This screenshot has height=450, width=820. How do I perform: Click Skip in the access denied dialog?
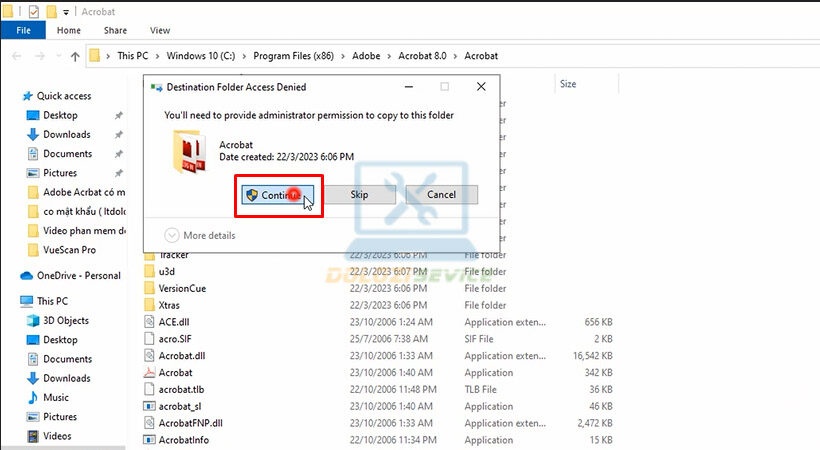pos(359,195)
